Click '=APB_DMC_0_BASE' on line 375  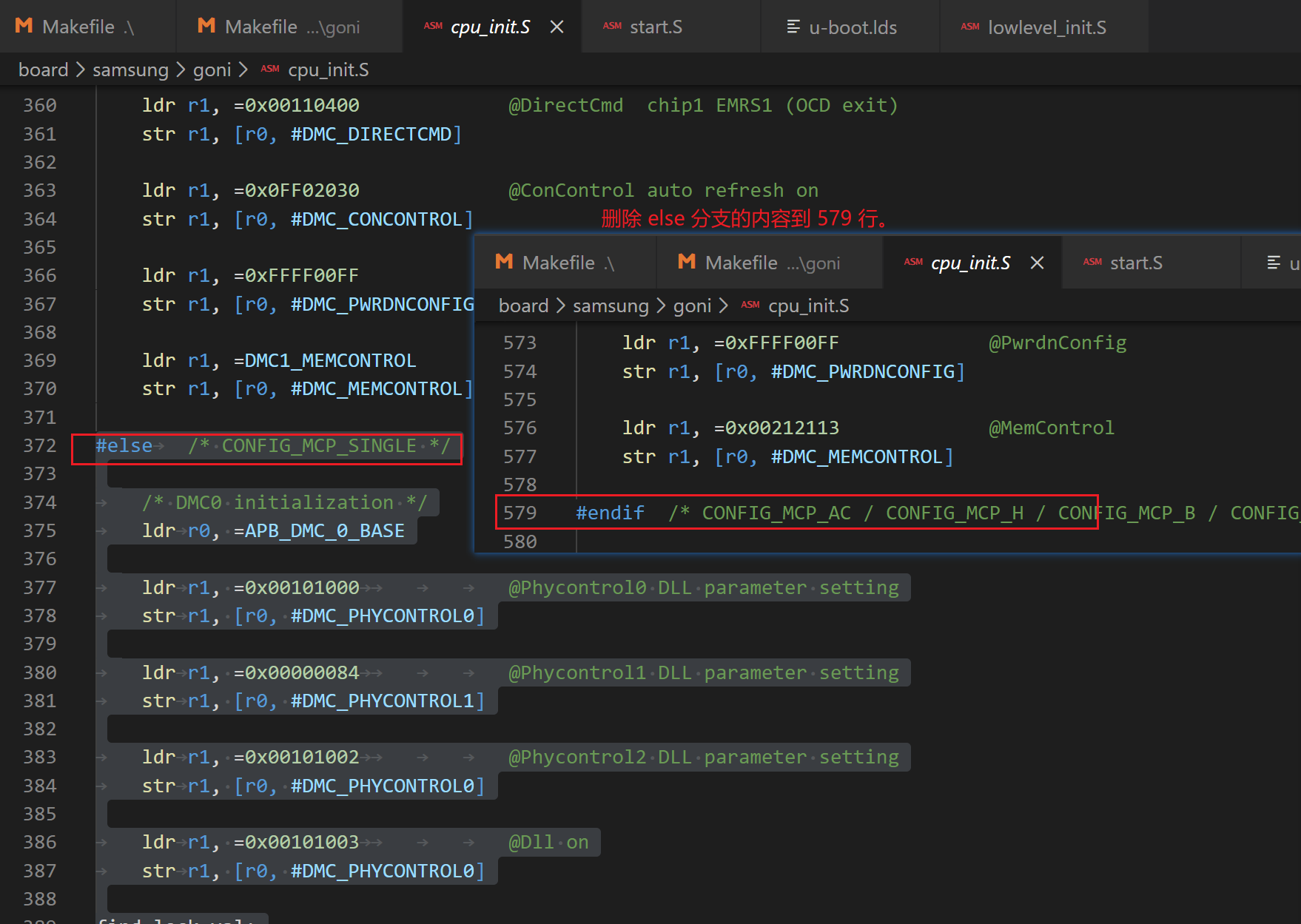pyautogui.click(x=319, y=530)
